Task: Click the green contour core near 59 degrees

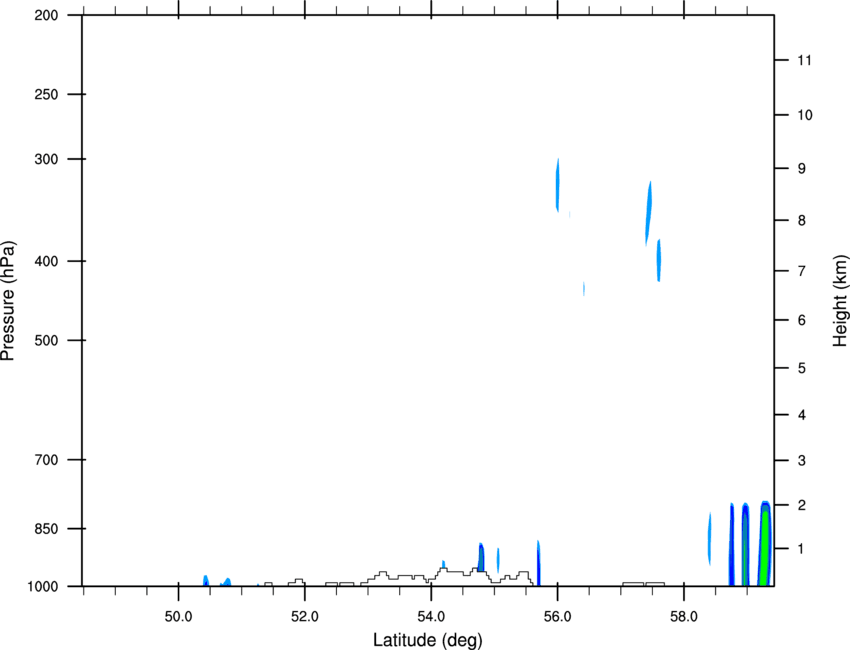Action: [765, 548]
